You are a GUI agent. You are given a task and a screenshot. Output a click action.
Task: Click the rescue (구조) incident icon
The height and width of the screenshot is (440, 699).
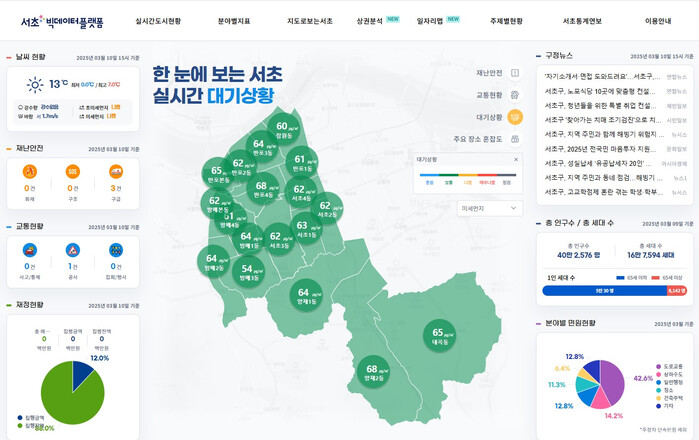click(x=73, y=173)
